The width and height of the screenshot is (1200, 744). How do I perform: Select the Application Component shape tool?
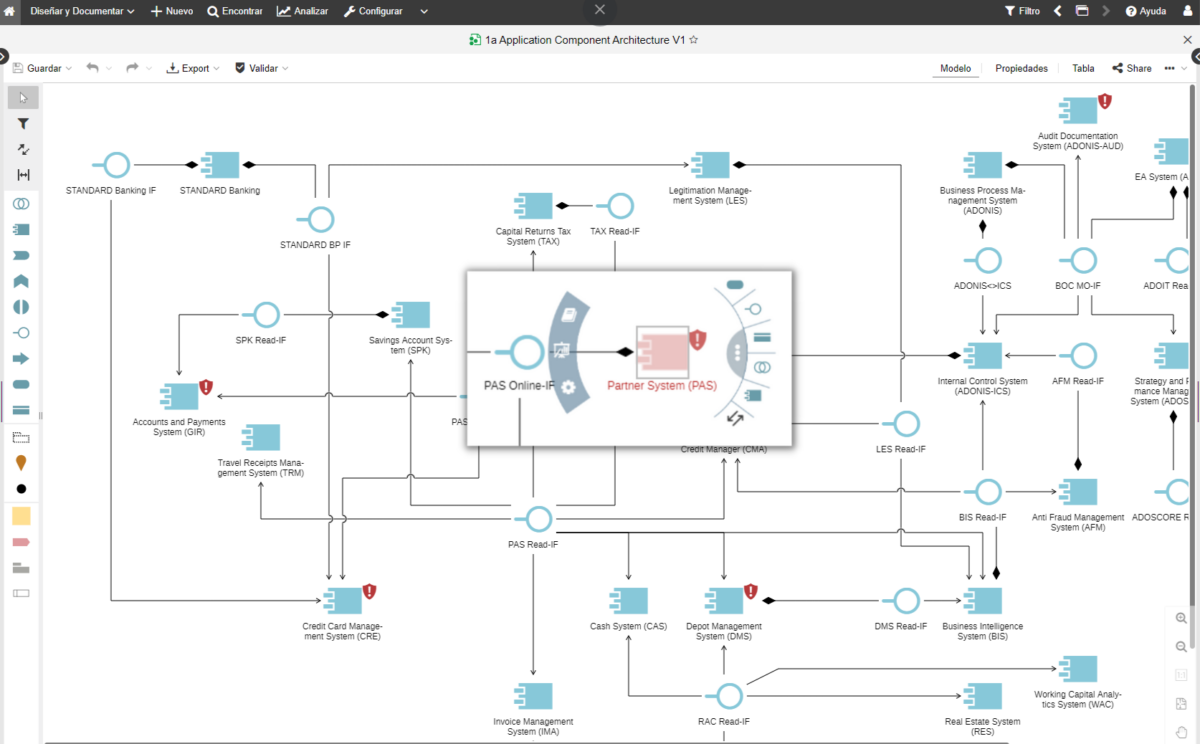pyautogui.click(x=22, y=229)
